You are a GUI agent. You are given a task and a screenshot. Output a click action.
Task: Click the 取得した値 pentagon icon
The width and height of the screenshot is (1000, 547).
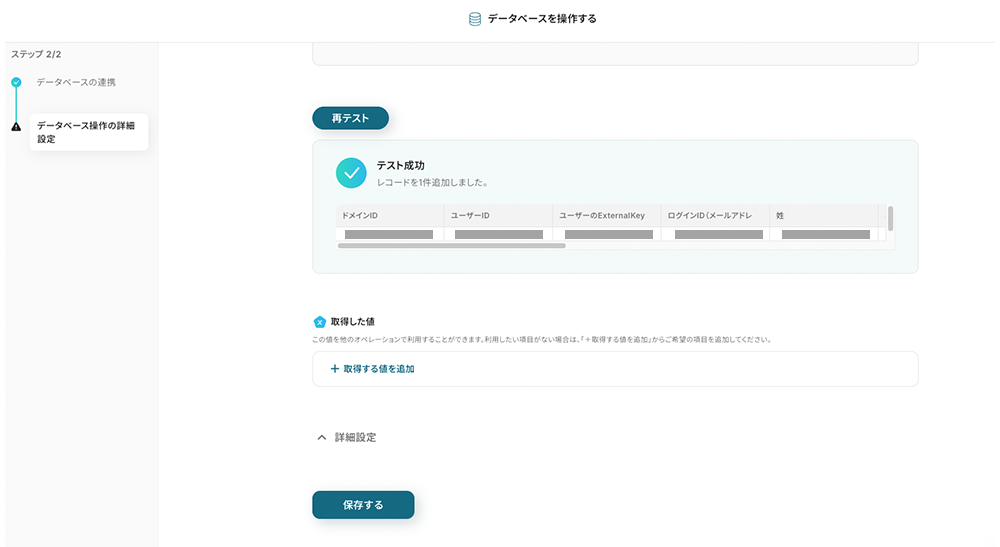pyautogui.click(x=320, y=322)
